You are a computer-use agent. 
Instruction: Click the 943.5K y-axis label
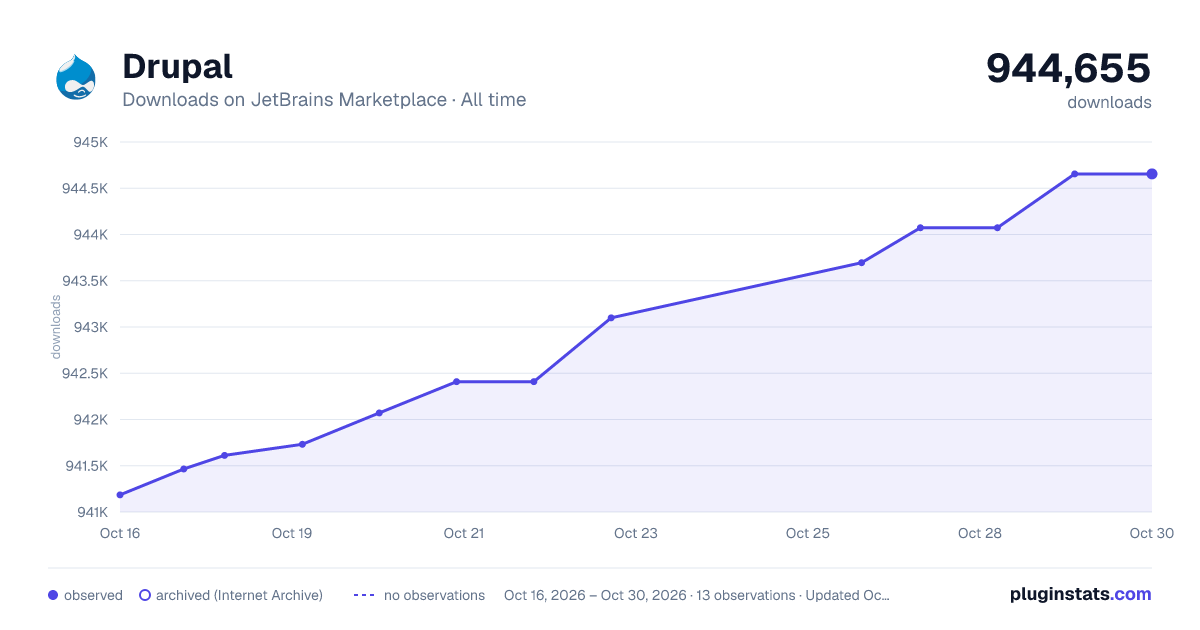point(84,281)
